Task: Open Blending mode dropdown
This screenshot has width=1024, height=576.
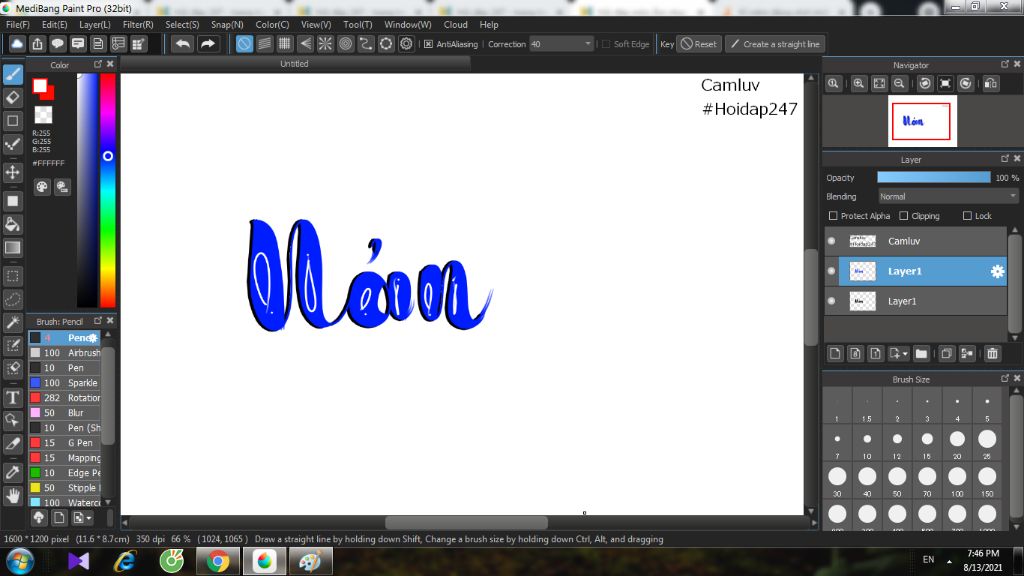Action: point(948,197)
